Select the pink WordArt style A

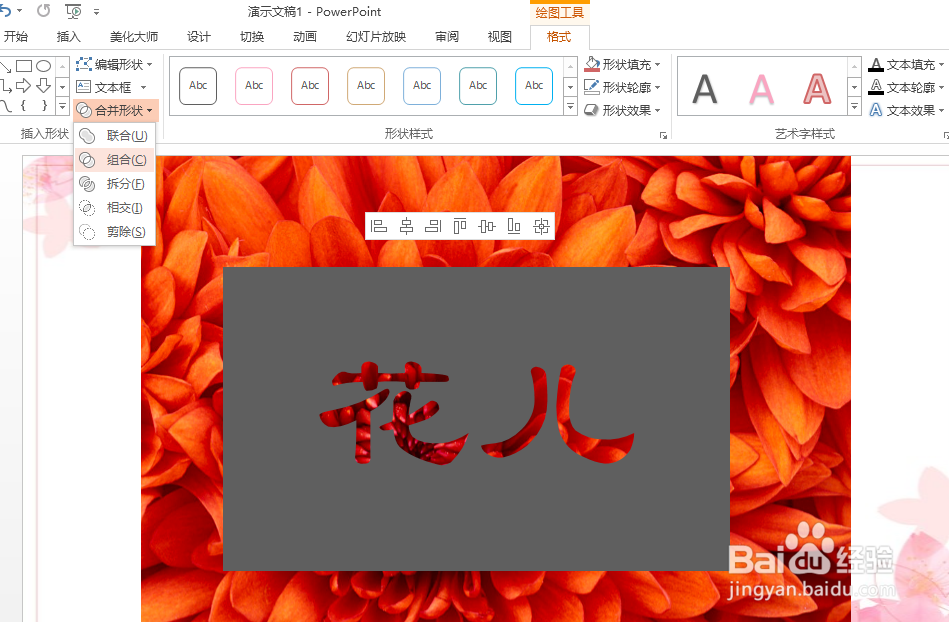click(760, 88)
